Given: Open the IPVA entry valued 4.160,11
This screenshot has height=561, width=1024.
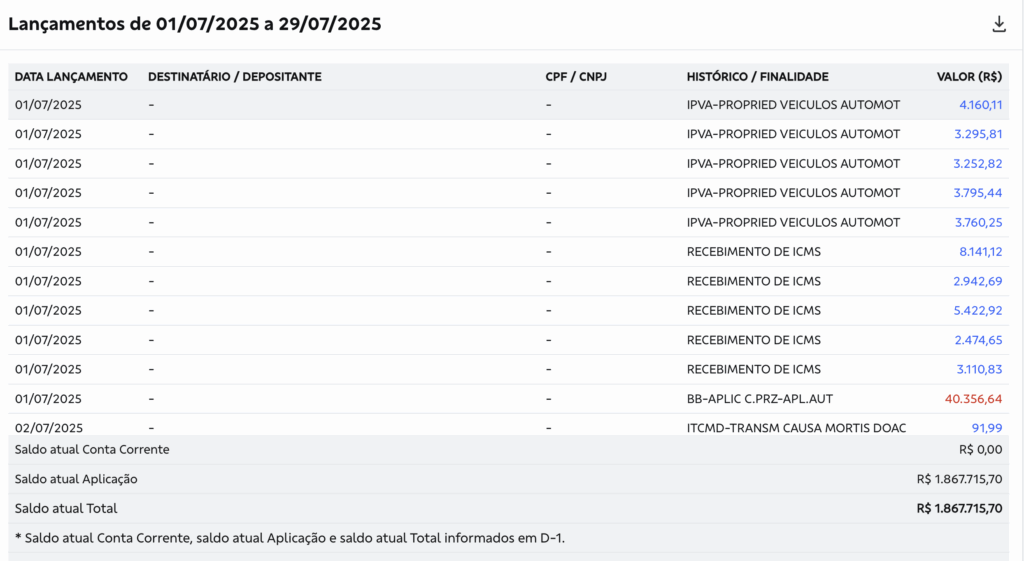Looking at the screenshot, I should pos(980,105).
